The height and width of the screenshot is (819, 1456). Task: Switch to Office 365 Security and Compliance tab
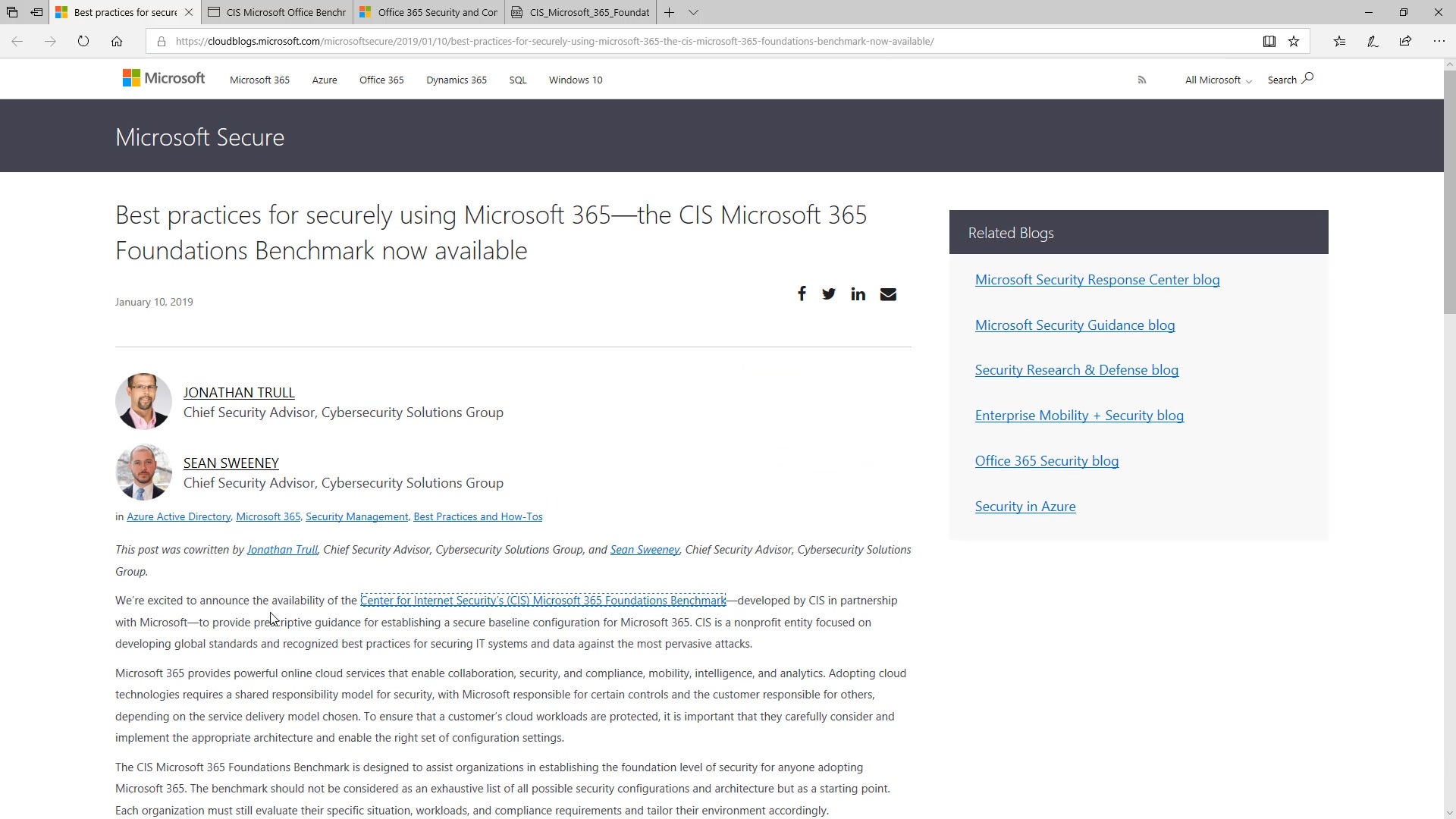429,12
